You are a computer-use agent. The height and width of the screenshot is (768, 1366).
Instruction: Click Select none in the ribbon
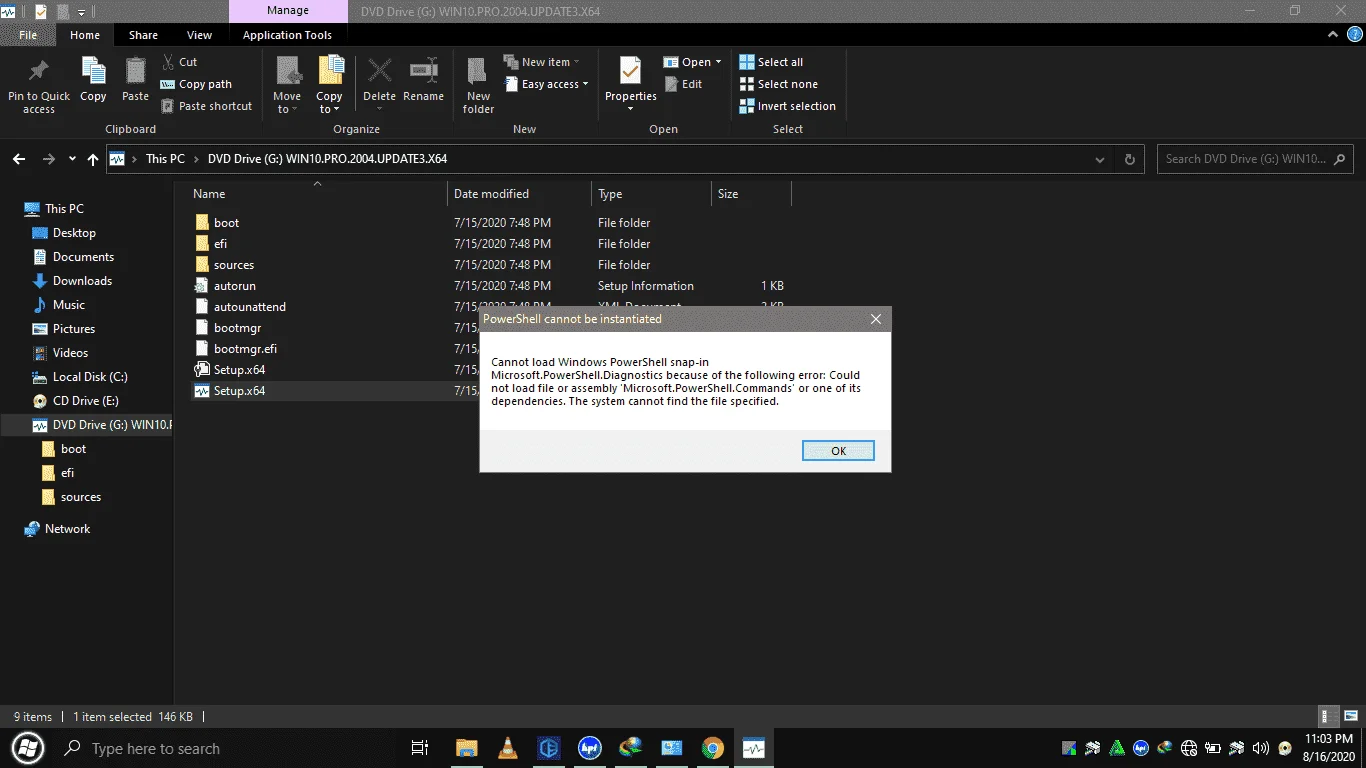coord(778,84)
